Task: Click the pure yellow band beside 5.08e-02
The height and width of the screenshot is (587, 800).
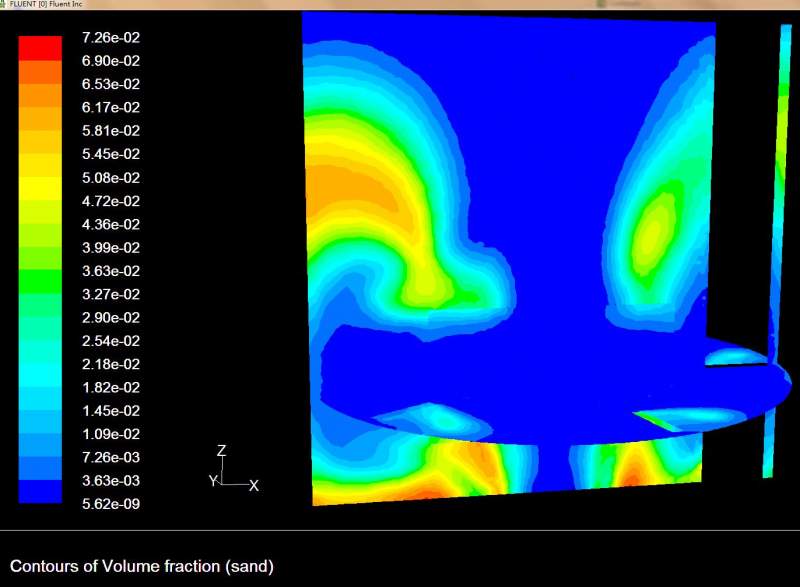Action: pyautogui.click(x=40, y=189)
